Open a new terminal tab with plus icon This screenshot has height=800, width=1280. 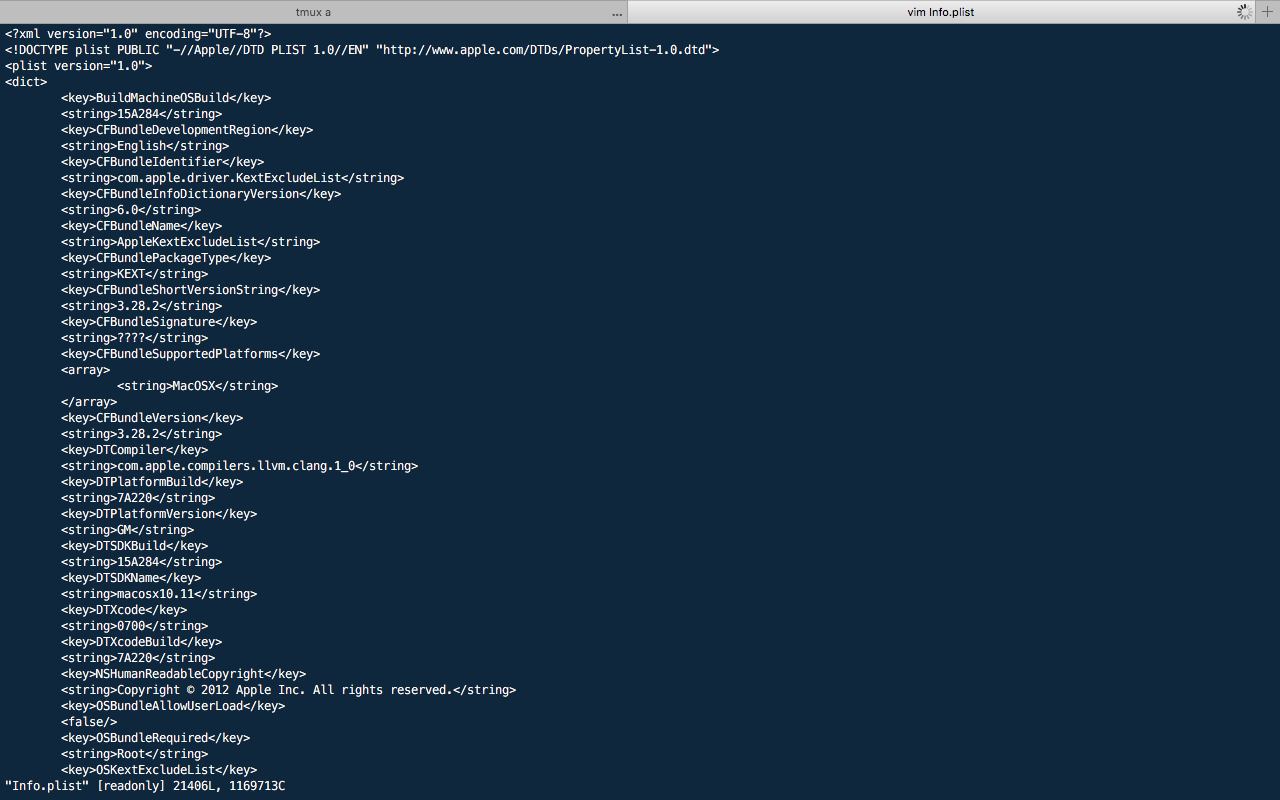(1268, 12)
